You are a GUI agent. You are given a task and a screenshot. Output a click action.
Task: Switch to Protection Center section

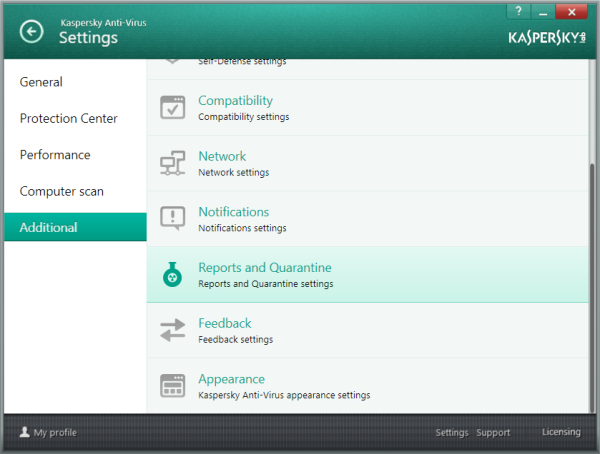click(x=68, y=118)
